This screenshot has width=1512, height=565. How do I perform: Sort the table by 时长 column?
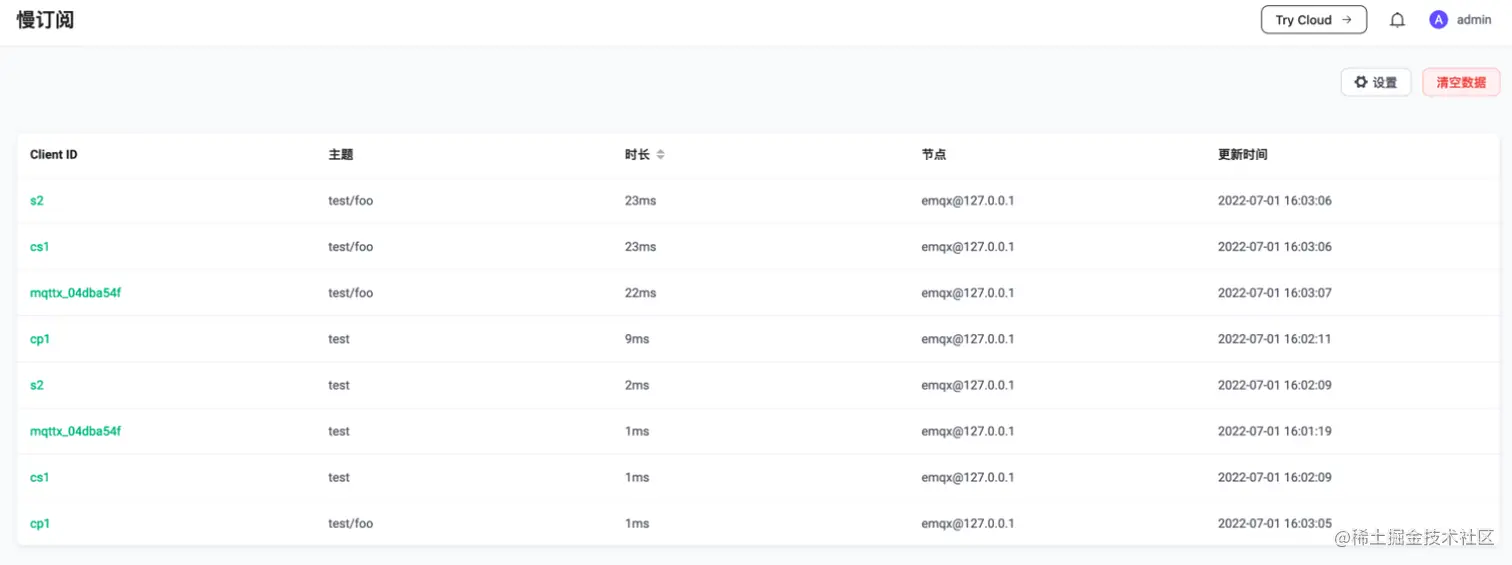(660, 155)
